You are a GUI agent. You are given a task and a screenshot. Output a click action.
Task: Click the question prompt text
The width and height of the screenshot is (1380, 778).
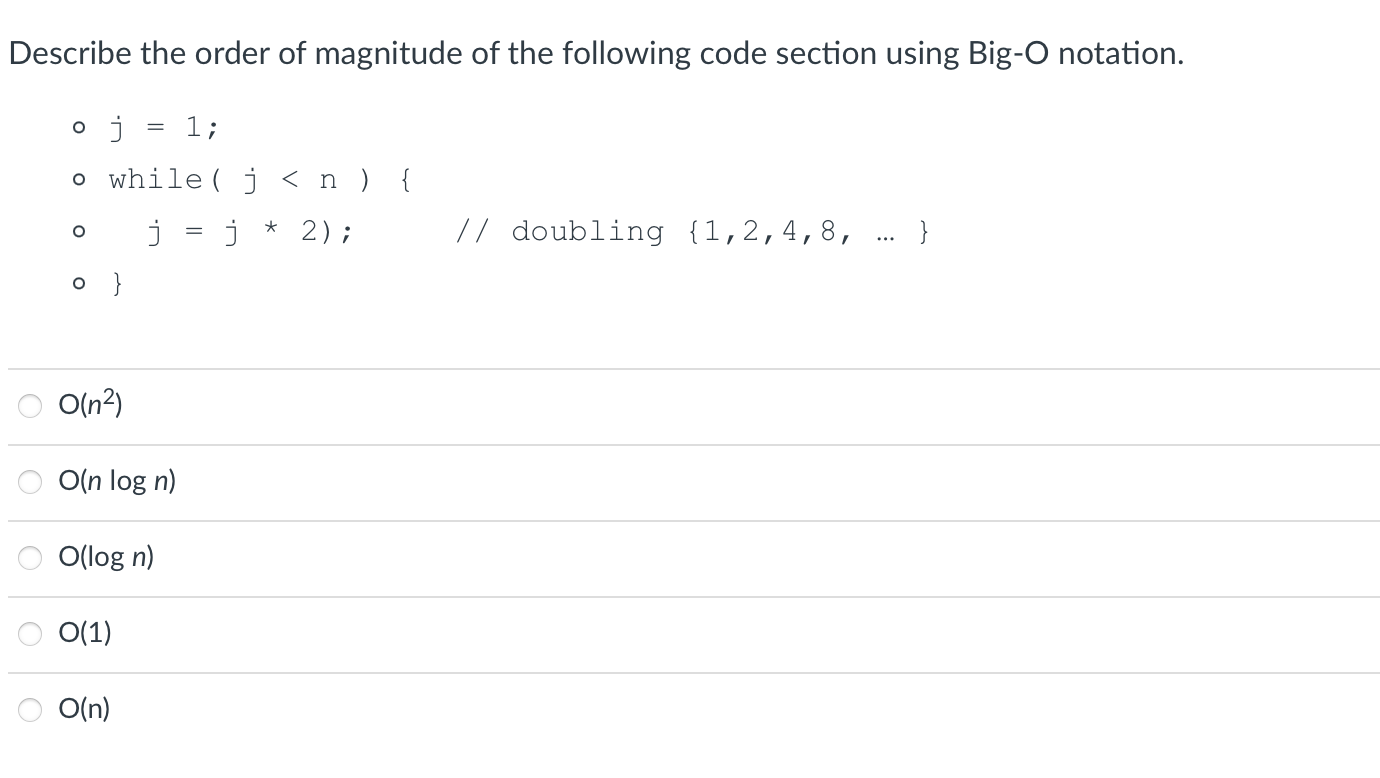(597, 53)
